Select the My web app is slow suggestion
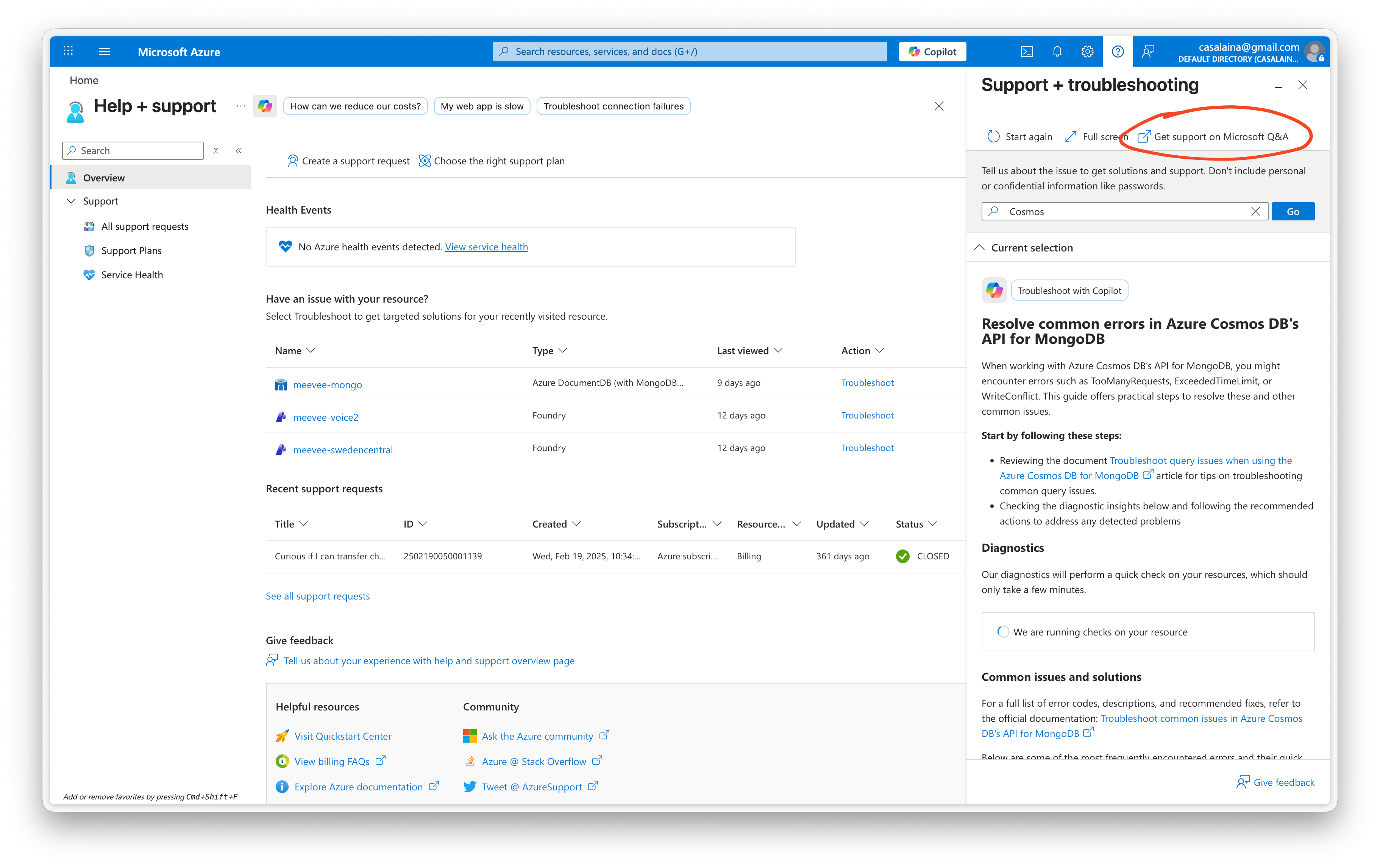 (481, 106)
